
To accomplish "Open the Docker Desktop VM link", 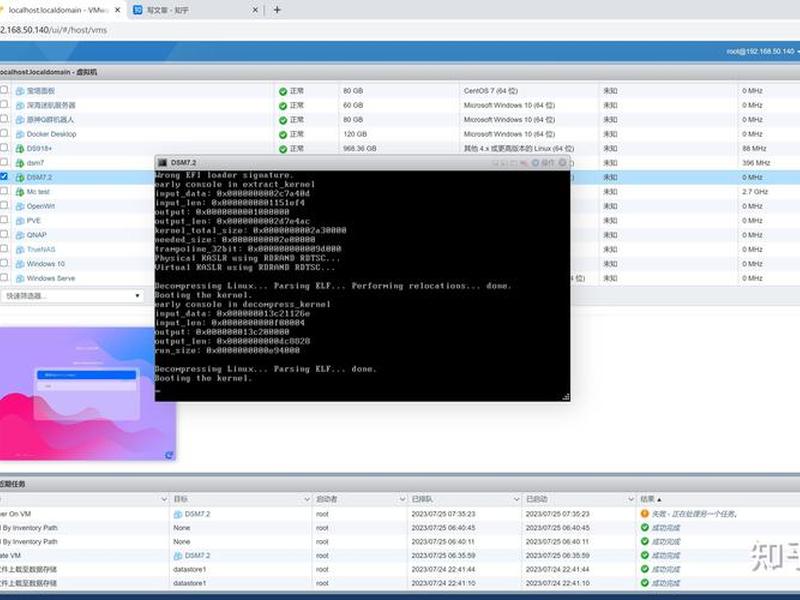I will (52, 134).
